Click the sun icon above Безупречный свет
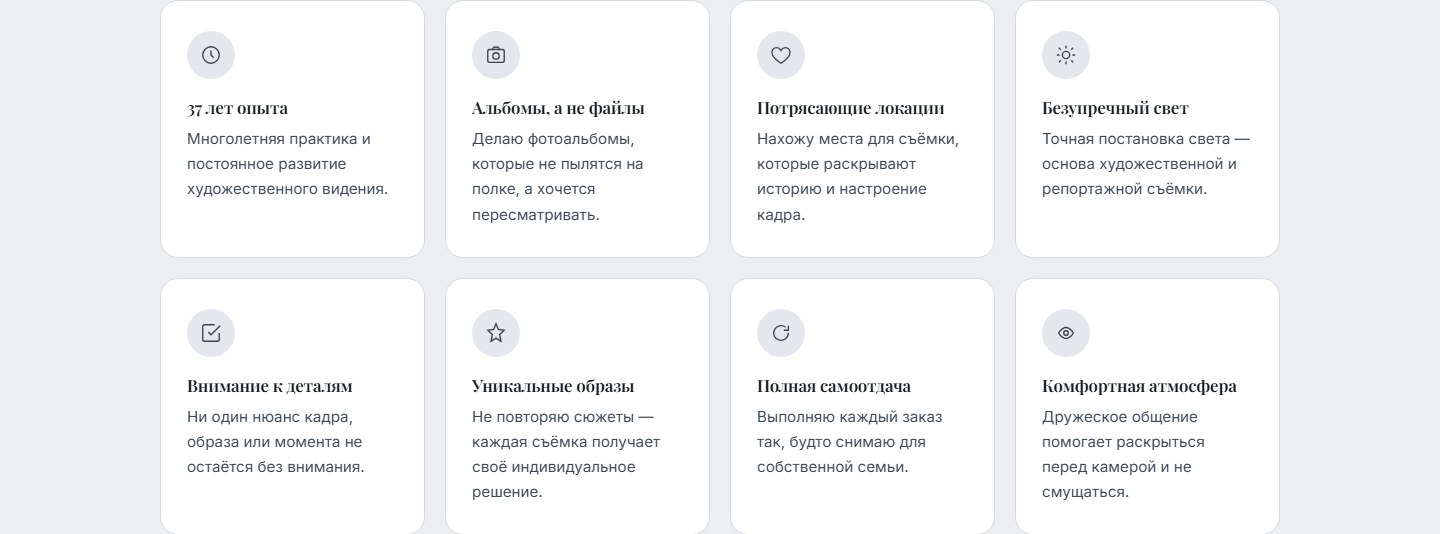This screenshot has height=534, width=1440. coord(1066,55)
